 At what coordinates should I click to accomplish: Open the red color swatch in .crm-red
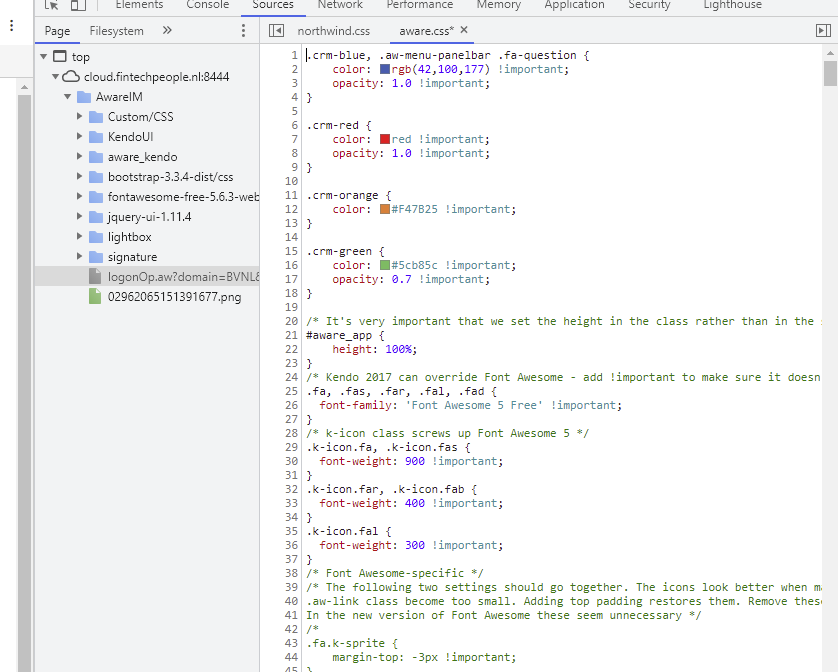(385, 139)
